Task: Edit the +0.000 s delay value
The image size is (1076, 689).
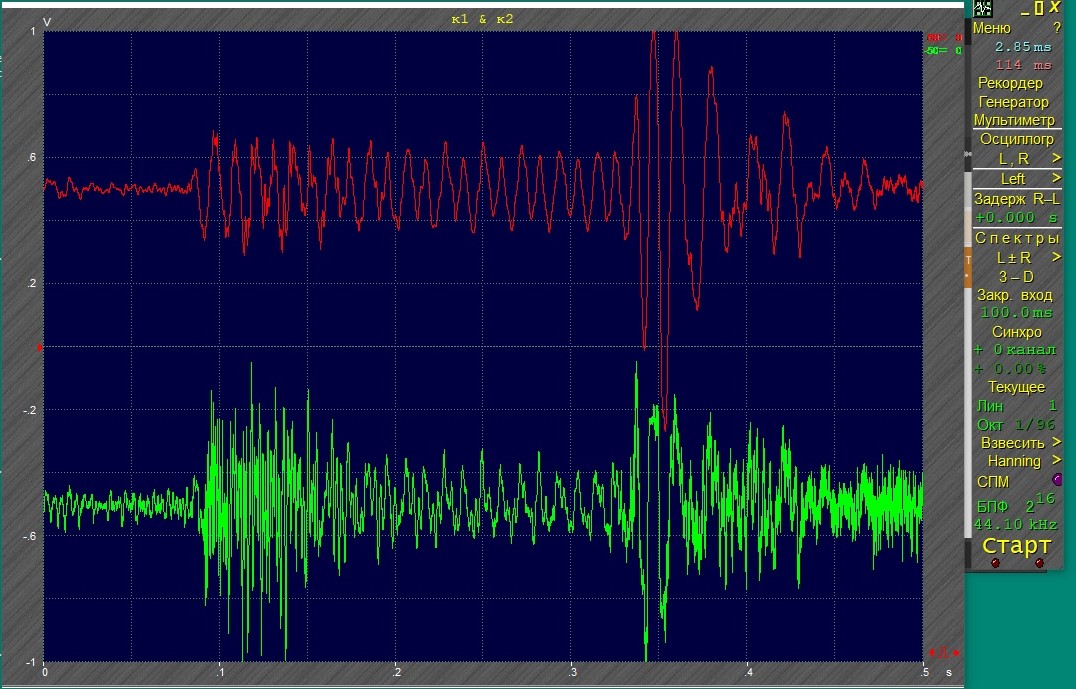Action: click(x=1017, y=218)
